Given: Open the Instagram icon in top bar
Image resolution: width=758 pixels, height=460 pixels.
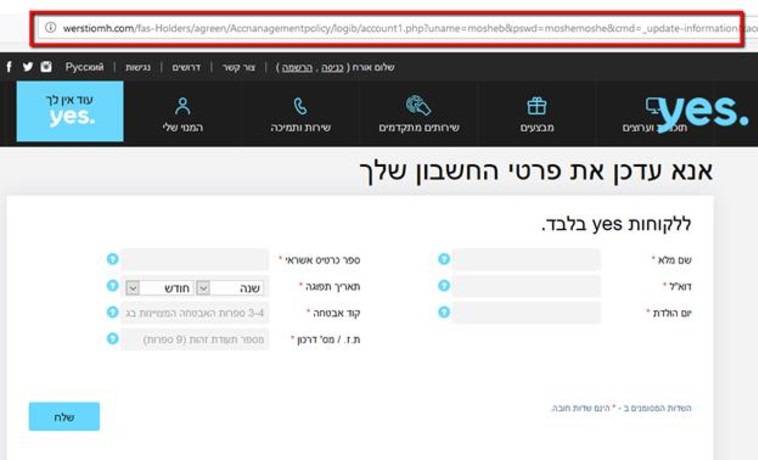Looking at the screenshot, I should coord(46,67).
